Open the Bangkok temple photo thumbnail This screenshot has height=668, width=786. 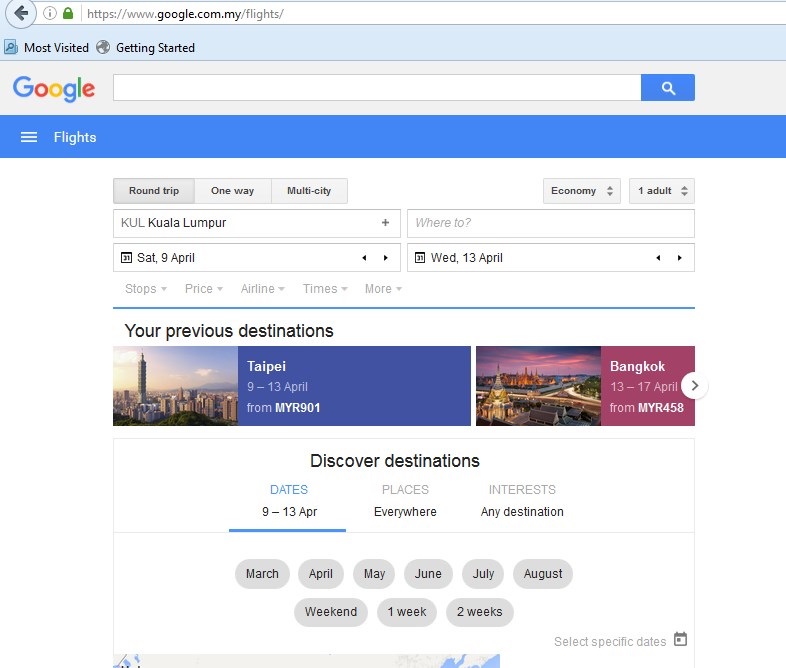pos(538,386)
